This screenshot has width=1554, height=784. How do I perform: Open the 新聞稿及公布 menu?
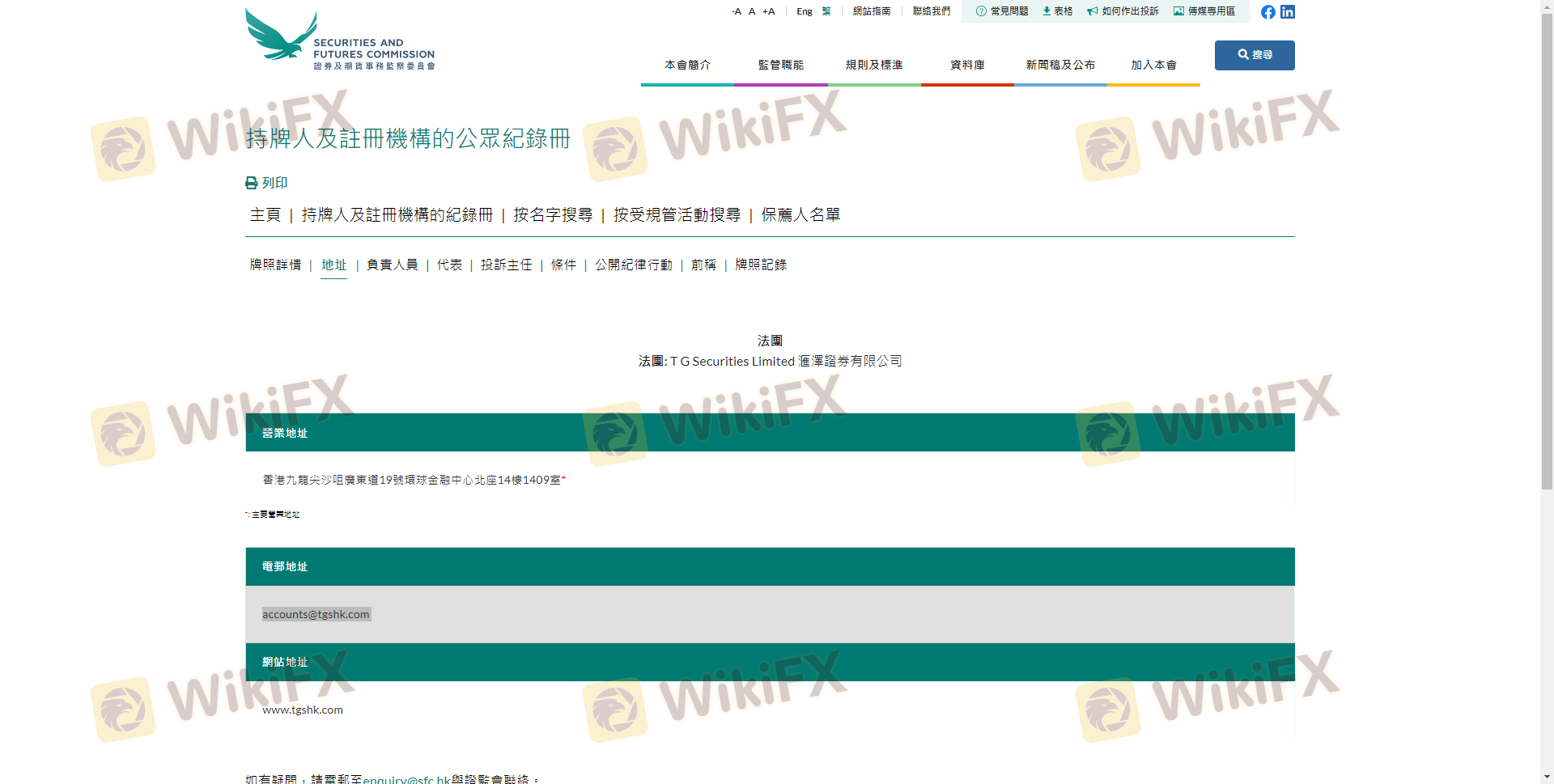pyautogui.click(x=1060, y=65)
